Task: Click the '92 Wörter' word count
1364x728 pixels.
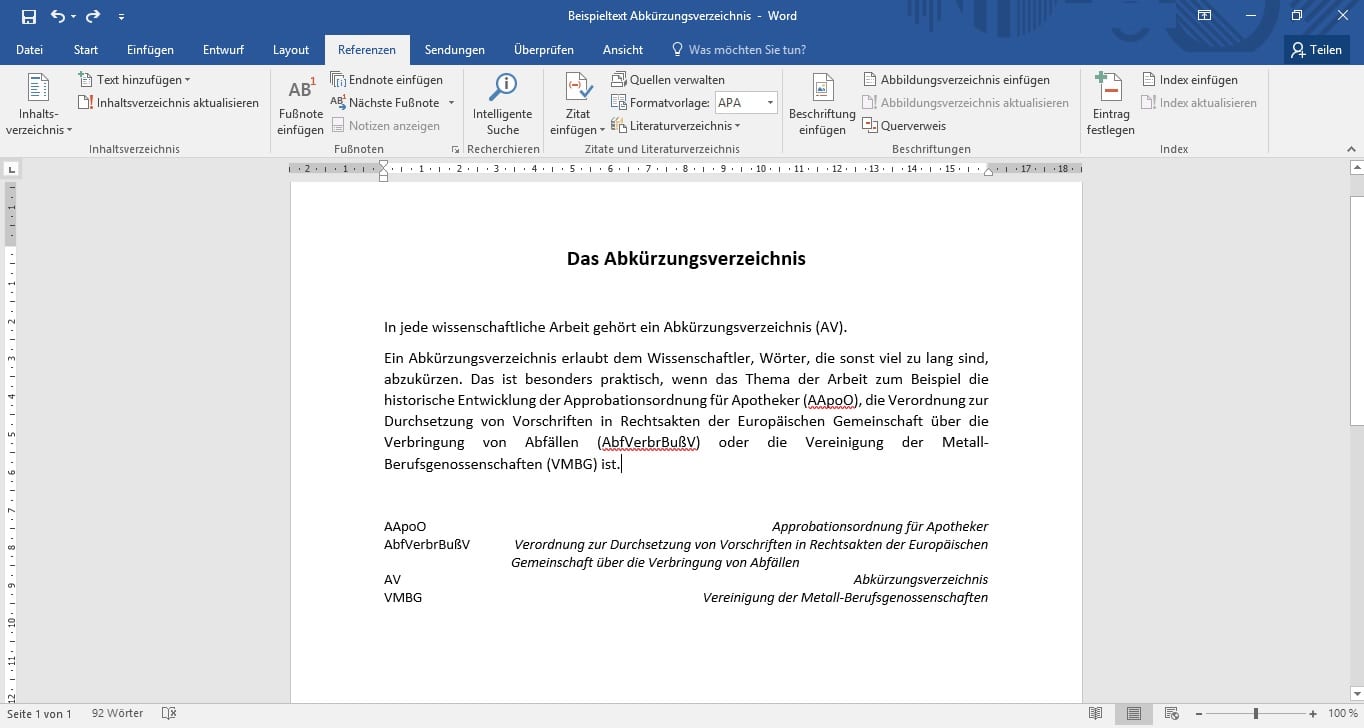Action: click(117, 714)
